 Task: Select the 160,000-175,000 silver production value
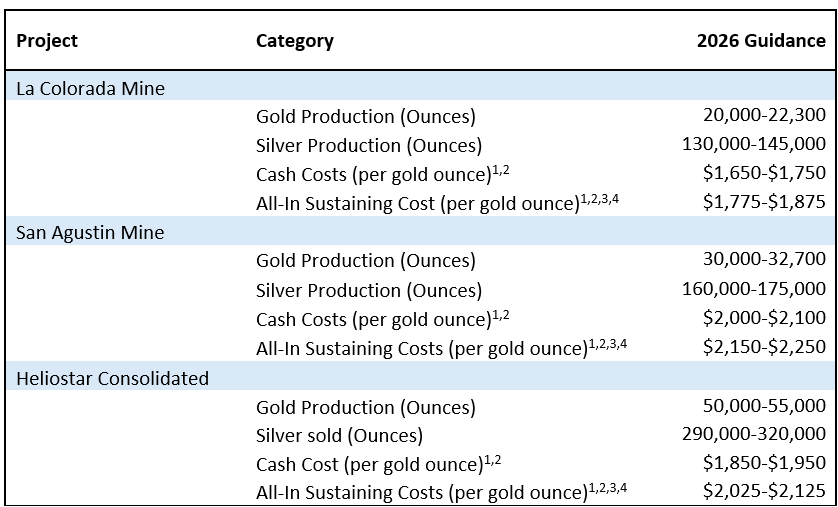pyautogui.click(x=754, y=289)
